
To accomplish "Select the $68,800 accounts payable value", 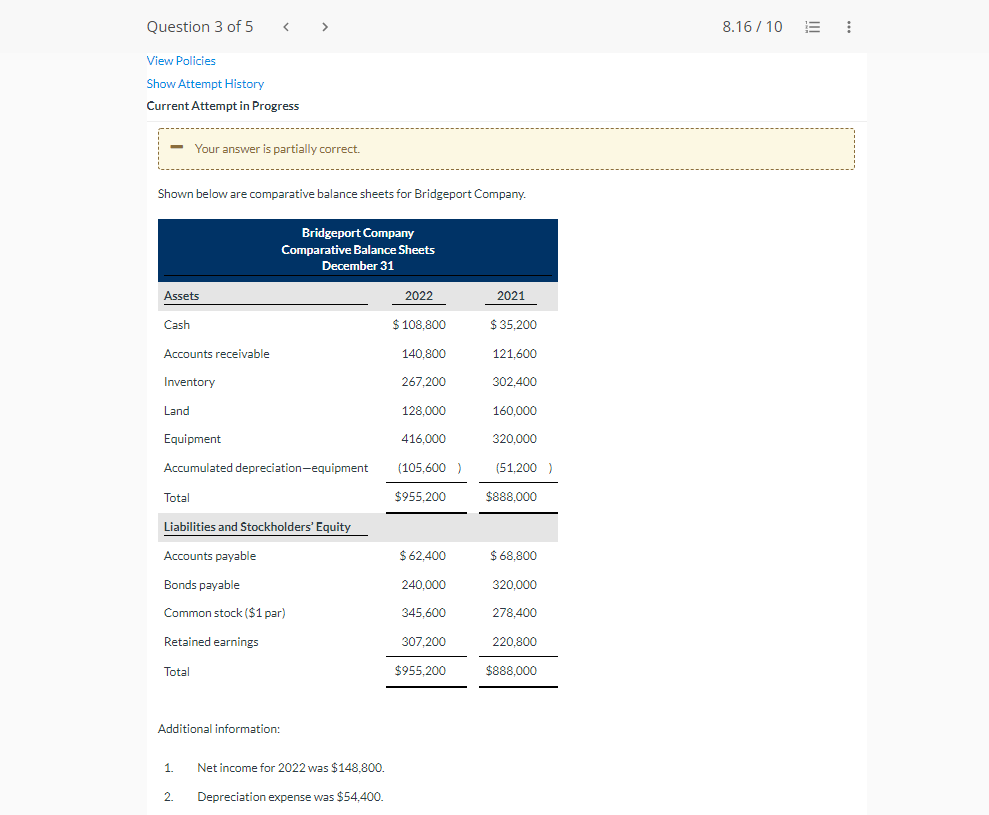I will (513, 556).
